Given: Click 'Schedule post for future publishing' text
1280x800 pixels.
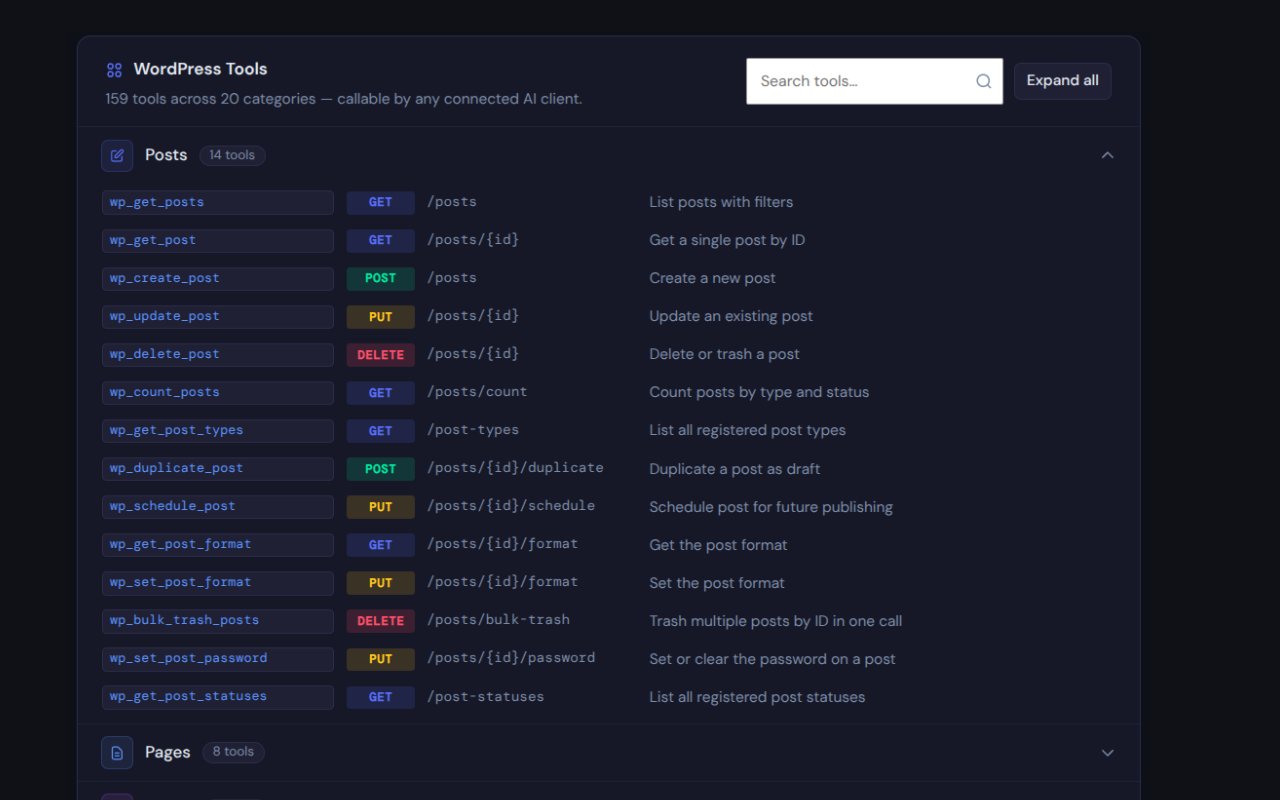Looking at the screenshot, I should 771,507.
